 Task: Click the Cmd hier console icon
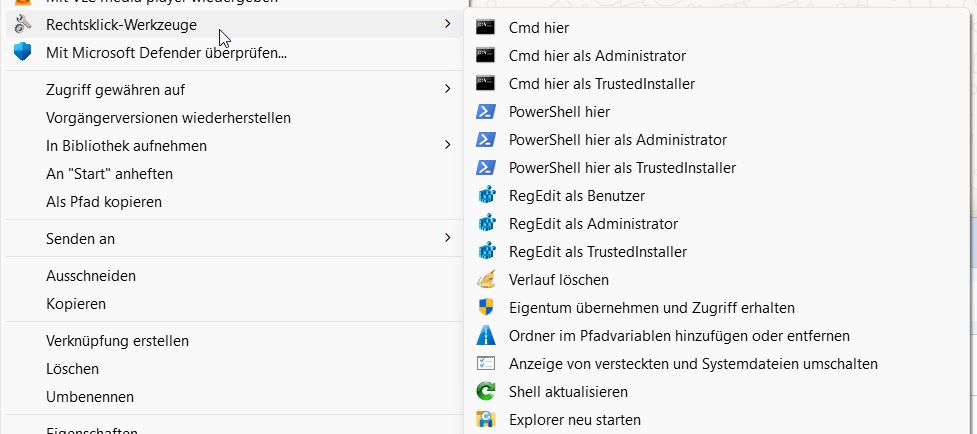pyautogui.click(x=487, y=28)
